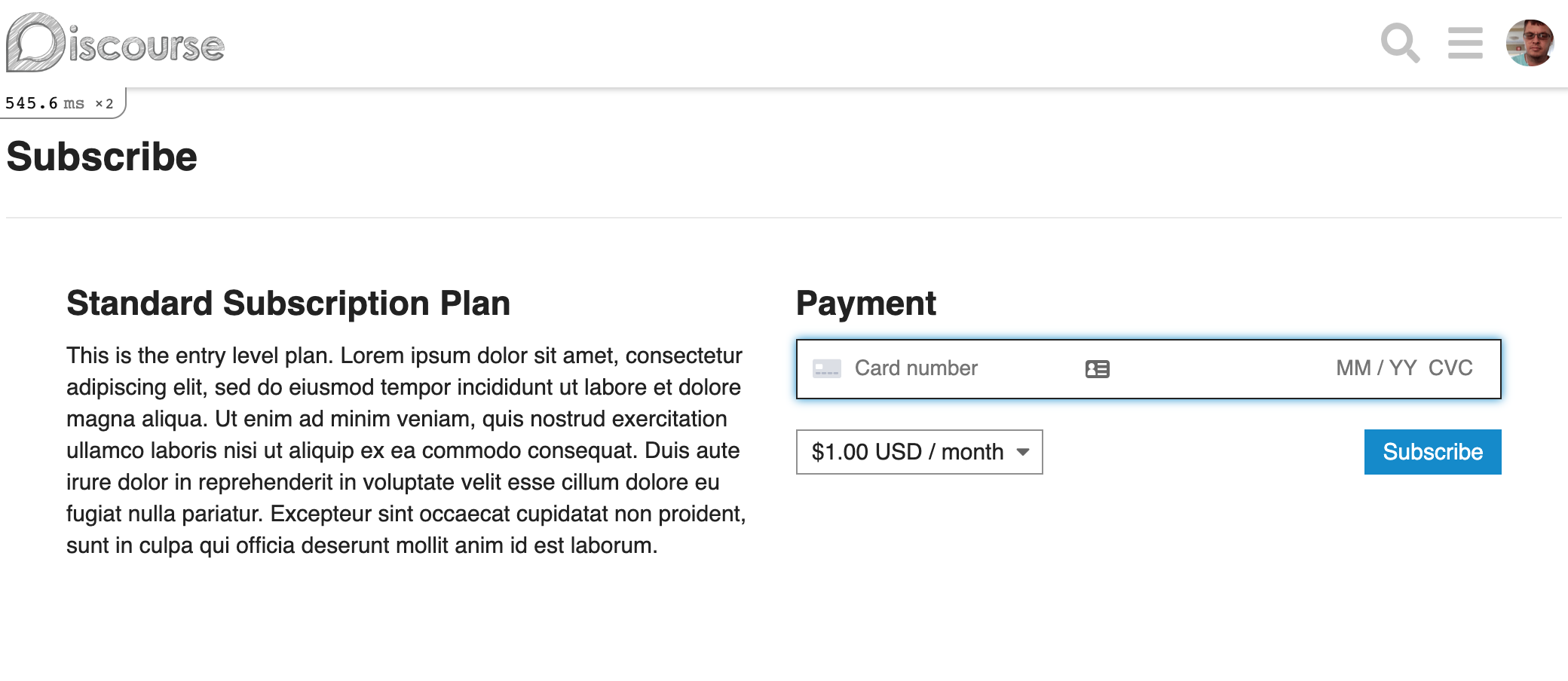
Task: Click the plan dropdown caret arrow
Action: point(1023,452)
